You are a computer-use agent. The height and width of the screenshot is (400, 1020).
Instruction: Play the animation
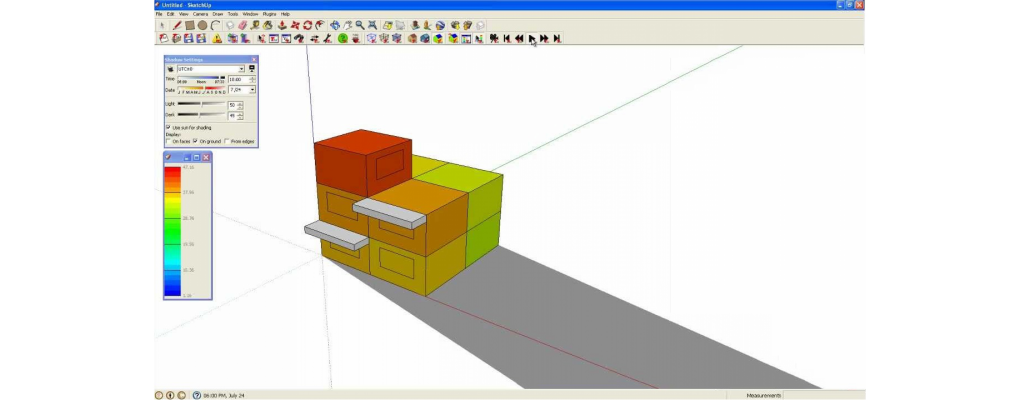[531, 38]
